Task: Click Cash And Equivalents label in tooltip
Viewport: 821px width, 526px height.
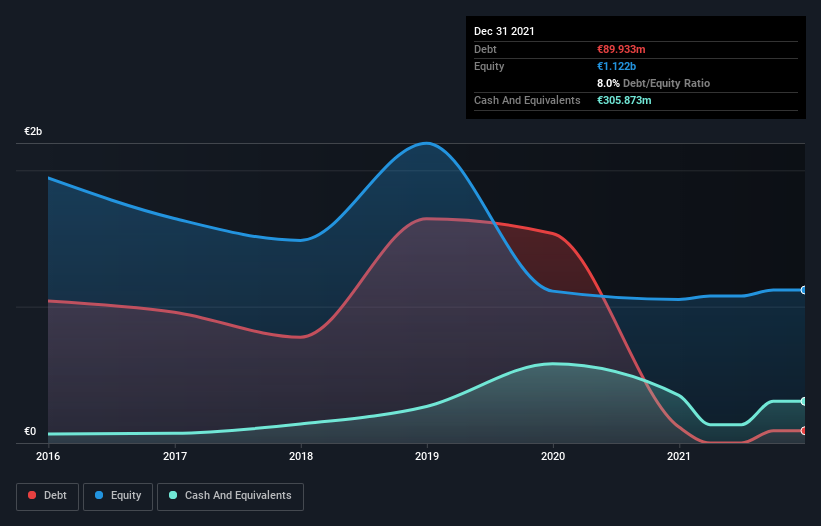Action: coord(527,100)
